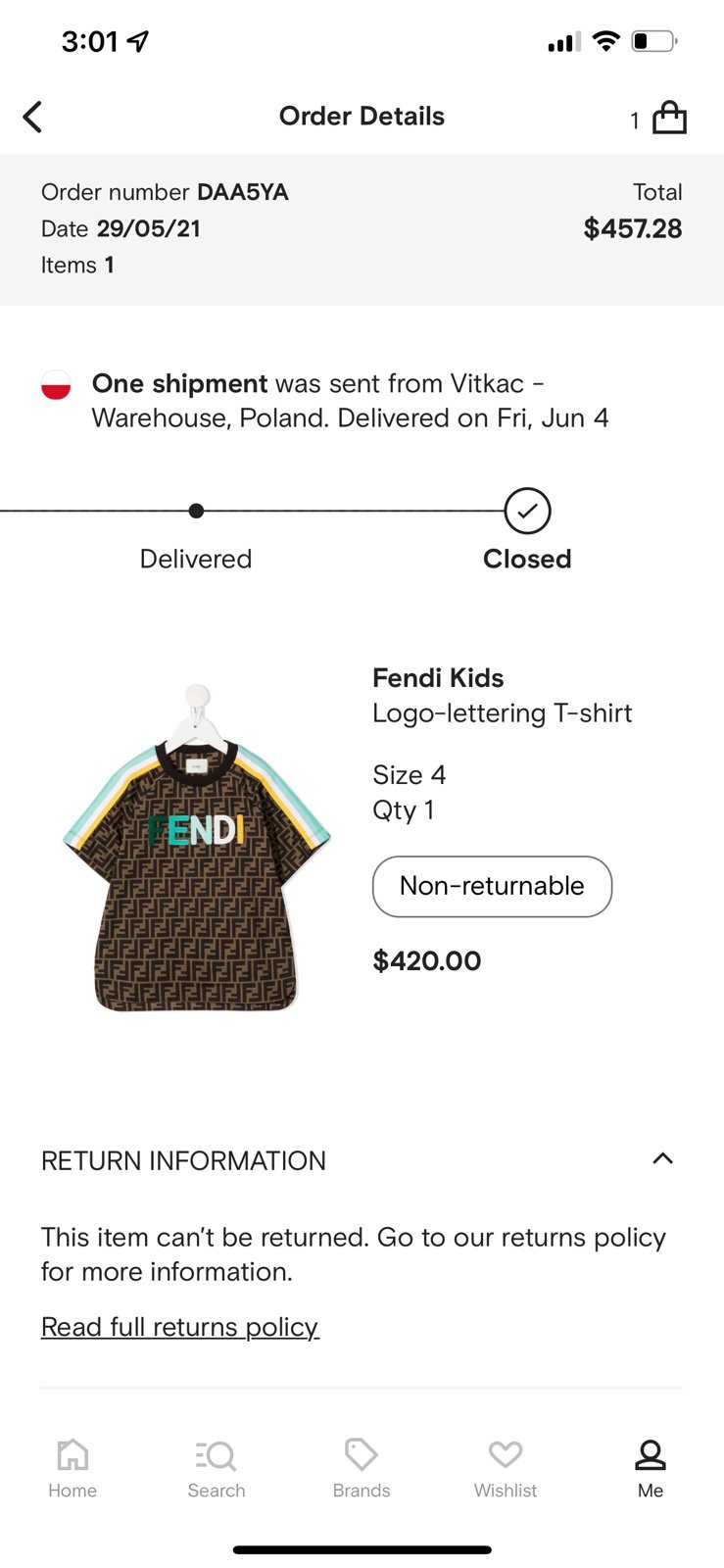724x1568 pixels.
Task: Collapse the Return Information section chevron
Action: tap(663, 1158)
